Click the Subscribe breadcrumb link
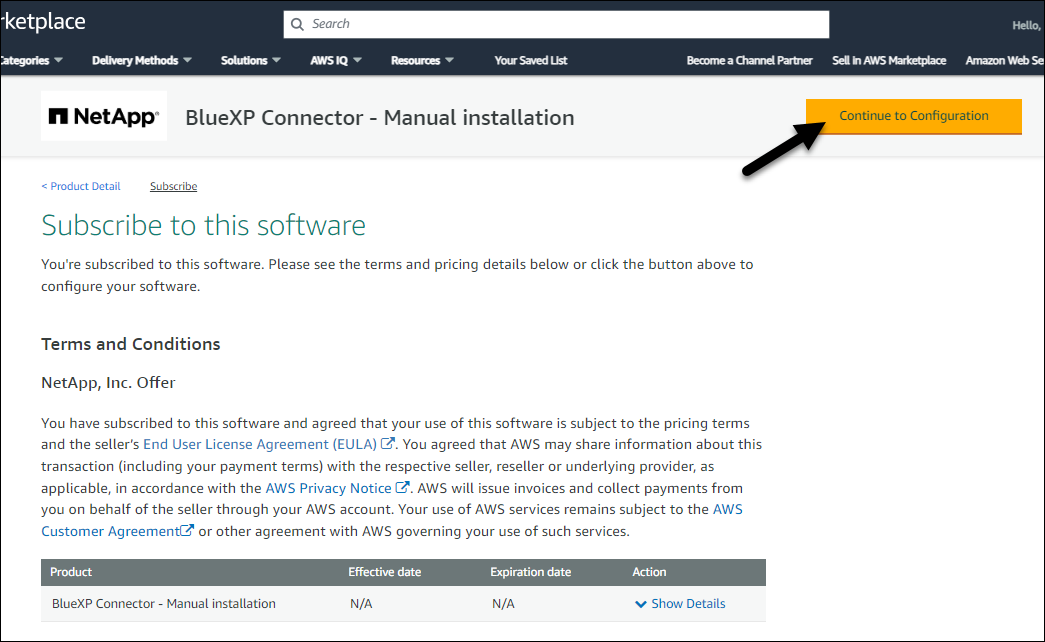Image resolution: width=1045 pixels, height=642 pixels. click(173, 186)
